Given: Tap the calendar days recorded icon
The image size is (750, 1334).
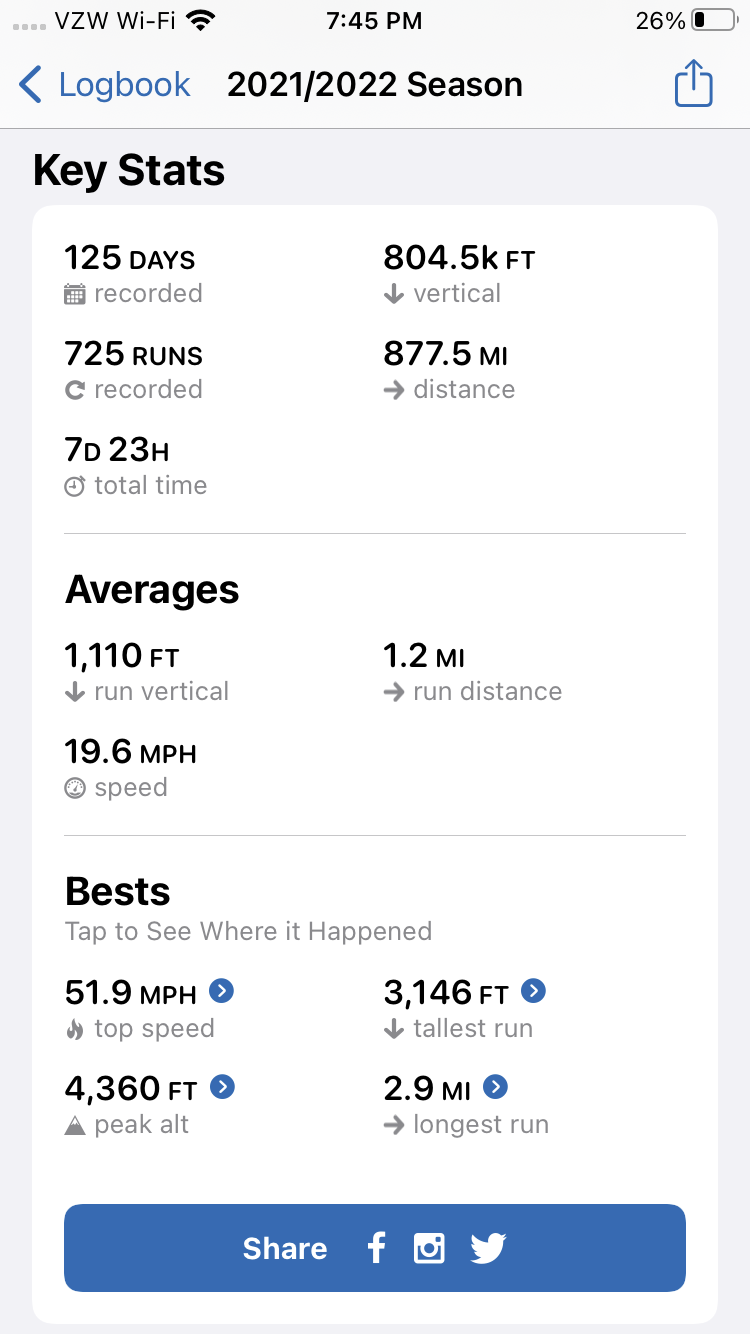Looking at the screenshot, I should pyautogui.click(x=75, y=294).
